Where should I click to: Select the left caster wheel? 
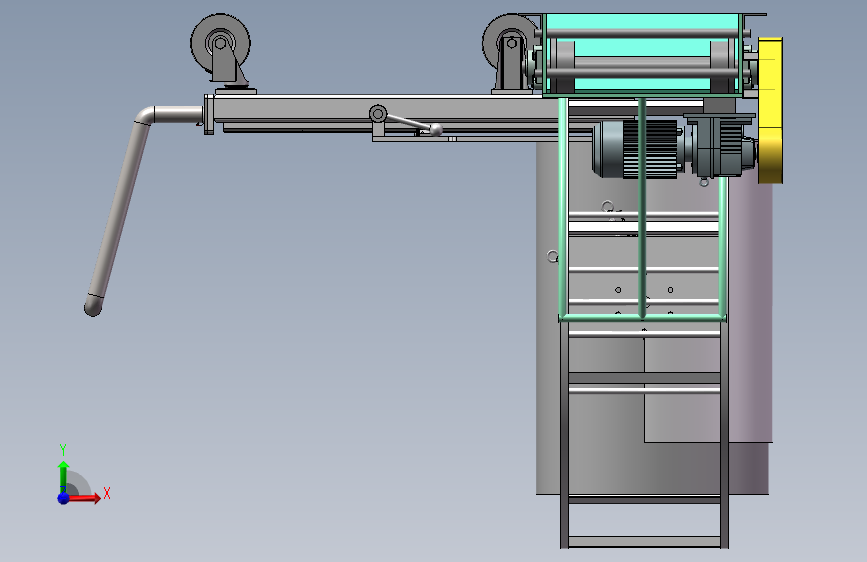click(220, 43)
